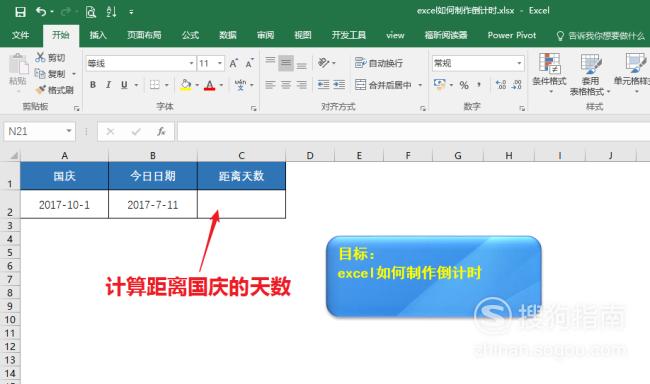650x384 pixels.
Task: Open font color palette dropdown
Action: pos(221,85)
